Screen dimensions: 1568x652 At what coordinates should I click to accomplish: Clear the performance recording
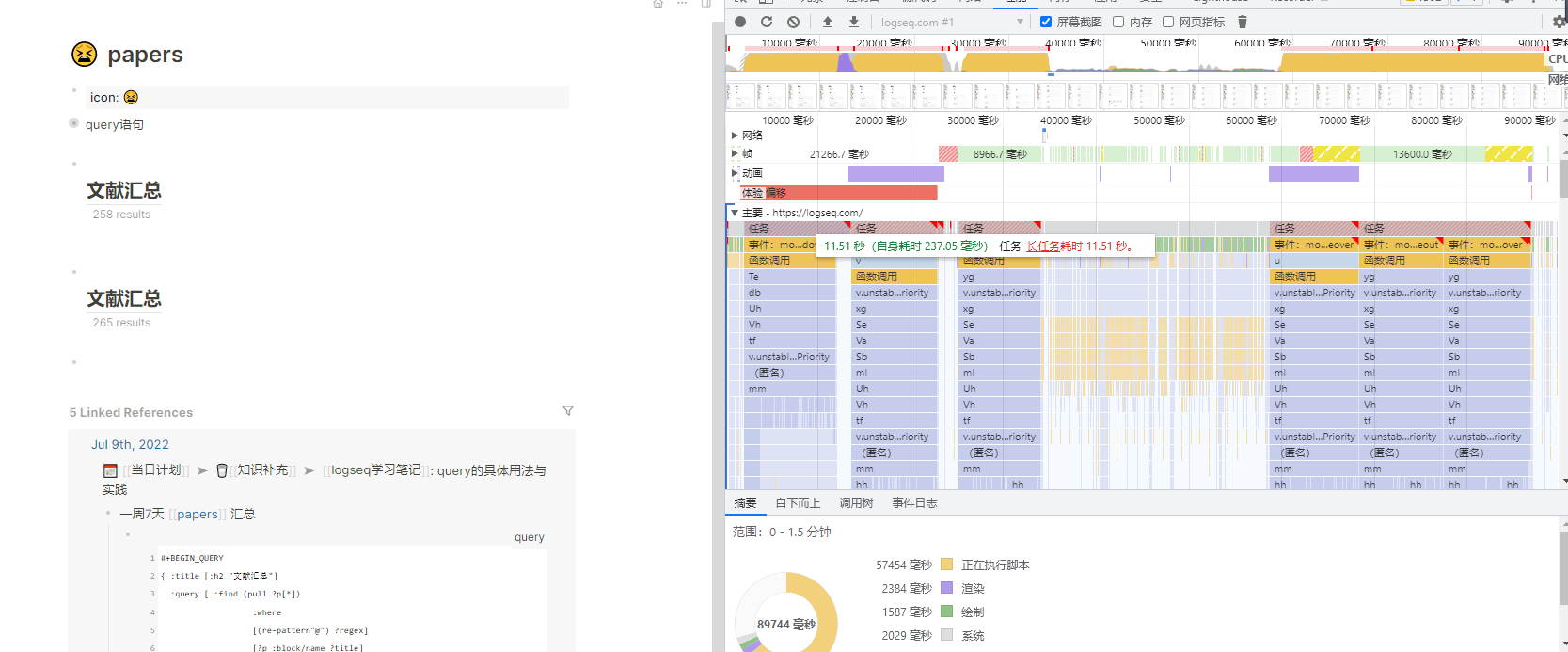click(x=793, y=22)
